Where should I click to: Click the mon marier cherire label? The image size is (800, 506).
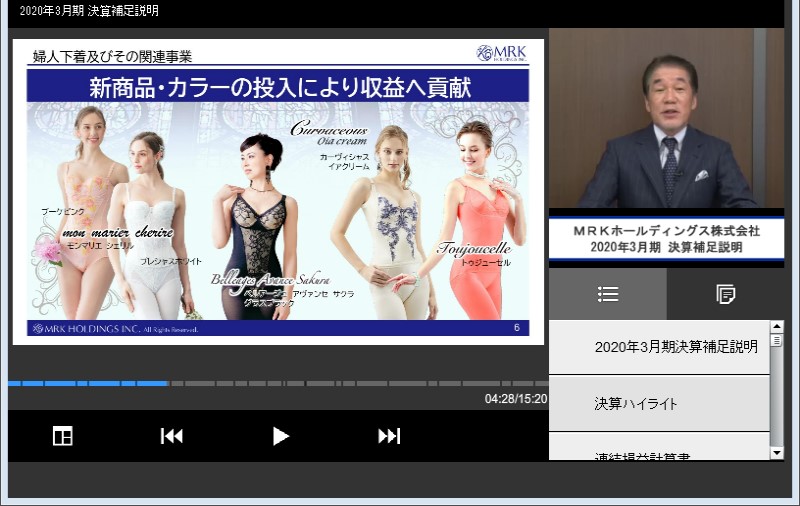[118, 233]
